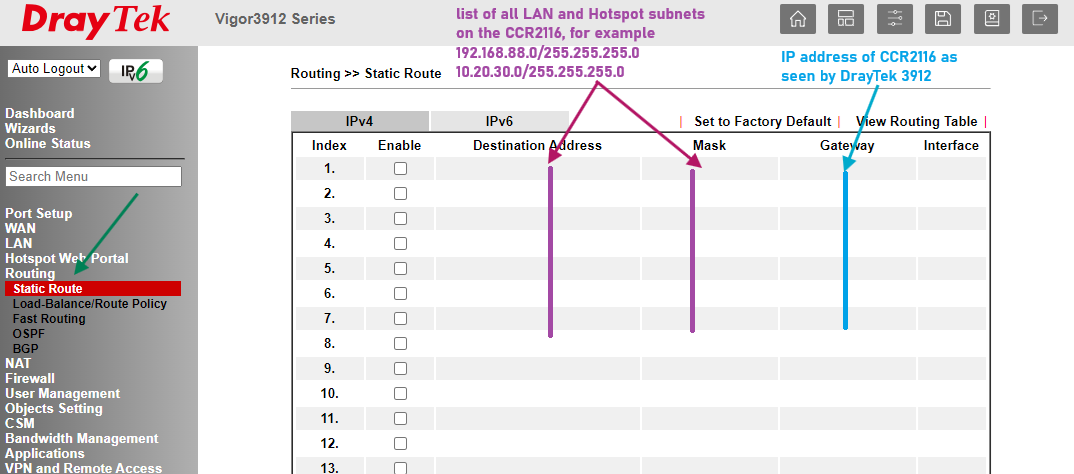The image size is (1074, 474).
Task: Click the DrayTek logo
Action: [95, 22]
